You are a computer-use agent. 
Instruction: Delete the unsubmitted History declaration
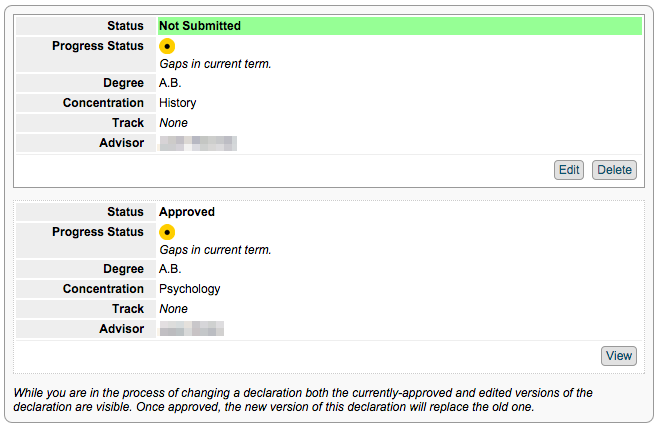[x=614, y=170]
